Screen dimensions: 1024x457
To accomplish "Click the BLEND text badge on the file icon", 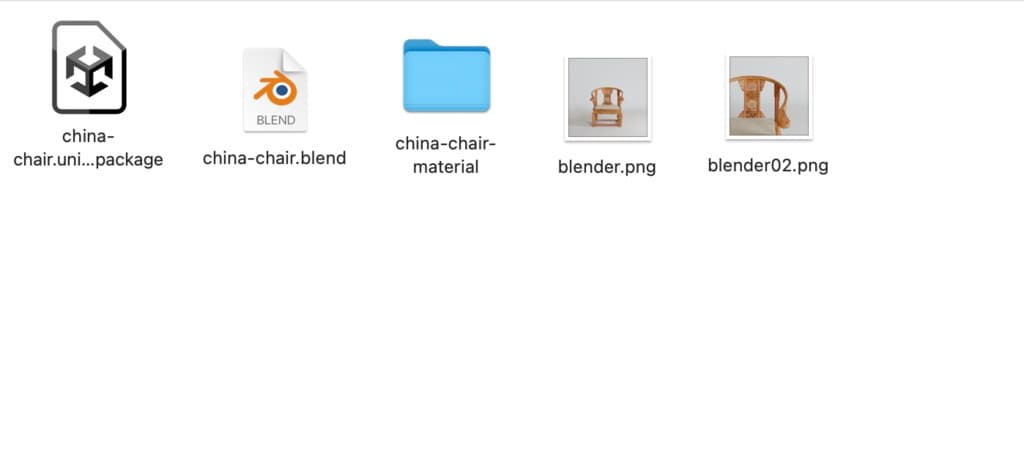I will pyautogui.click(x=276, y=120).
